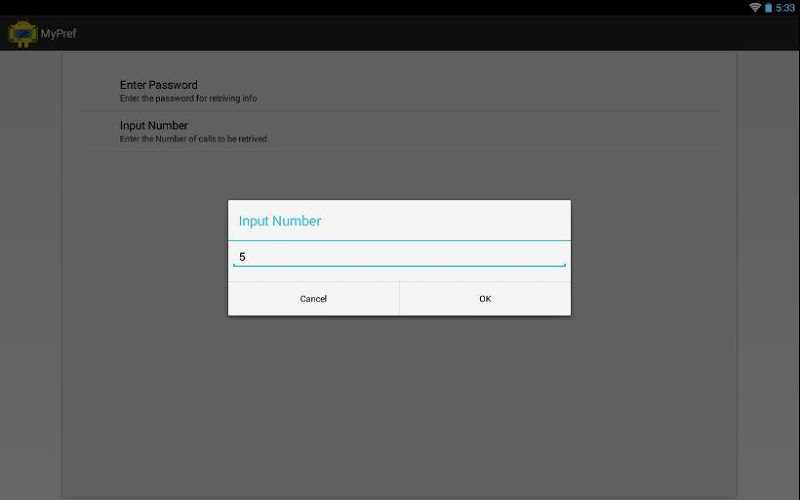Open the Enter Password preference
800x500 pixels.
coord(399,91)
